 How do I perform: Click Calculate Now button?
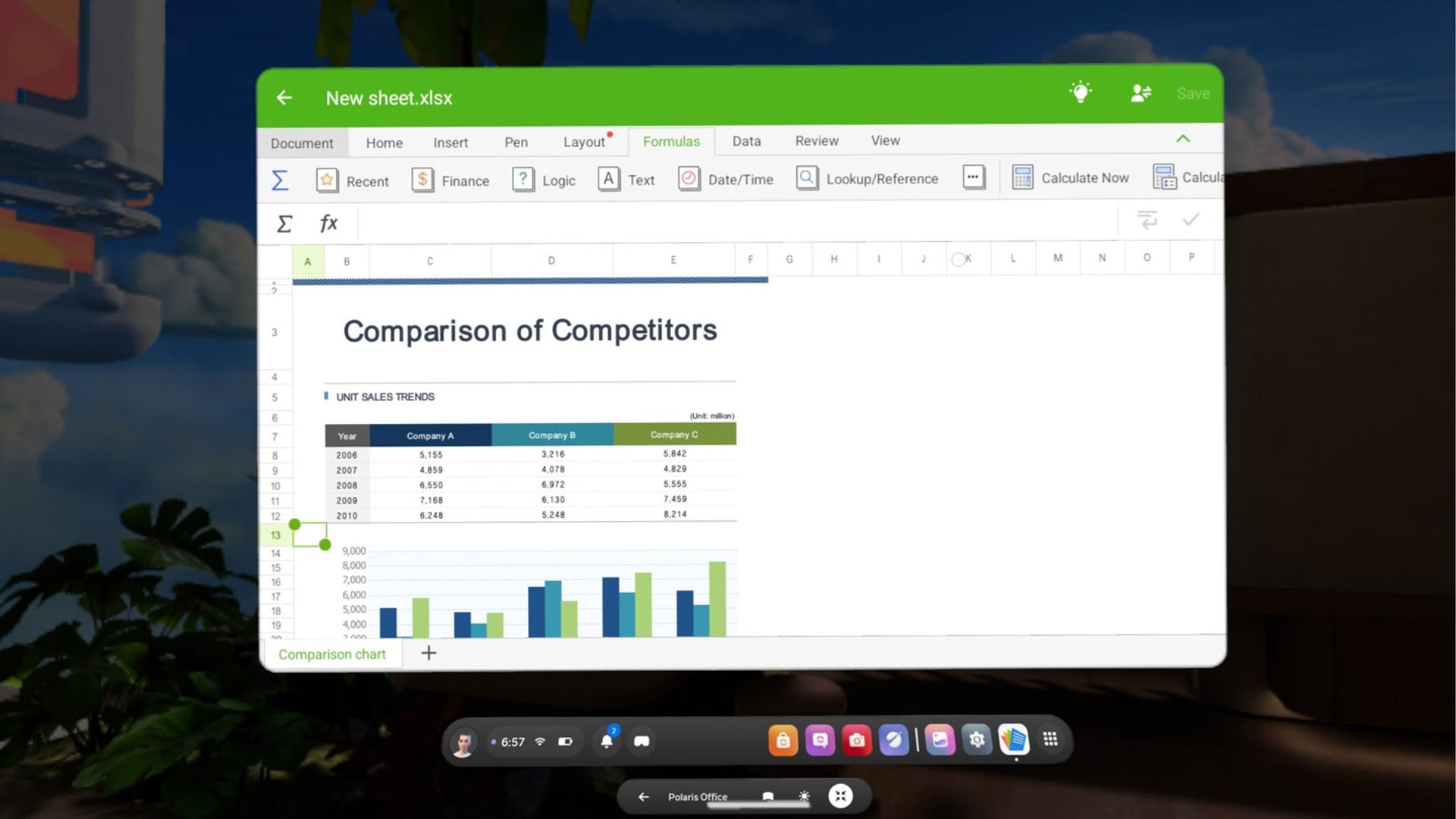(x=1070, y=177)
